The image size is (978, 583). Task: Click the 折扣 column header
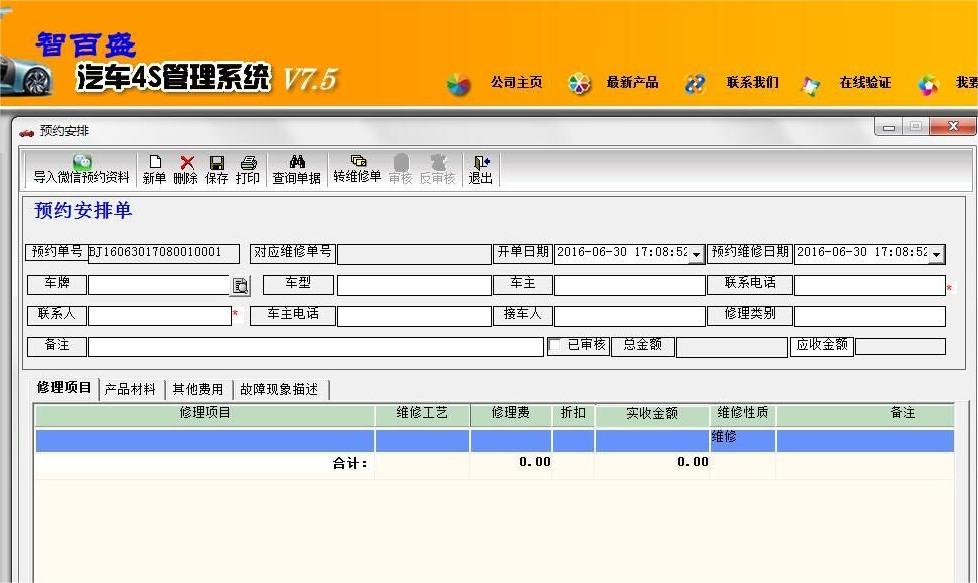point(573,413)
